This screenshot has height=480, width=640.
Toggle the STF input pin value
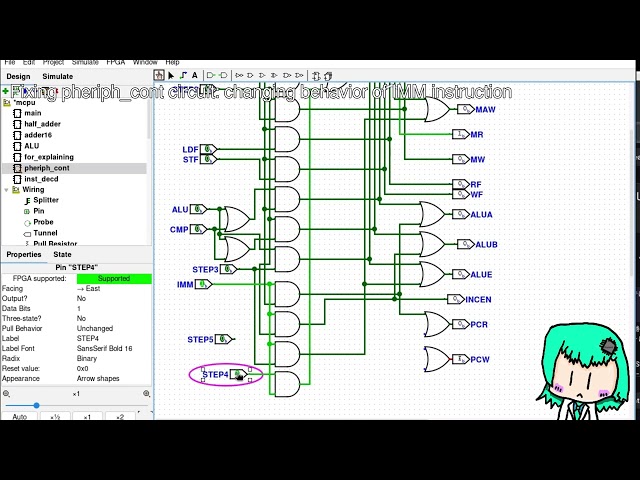[x=209, y=159]
